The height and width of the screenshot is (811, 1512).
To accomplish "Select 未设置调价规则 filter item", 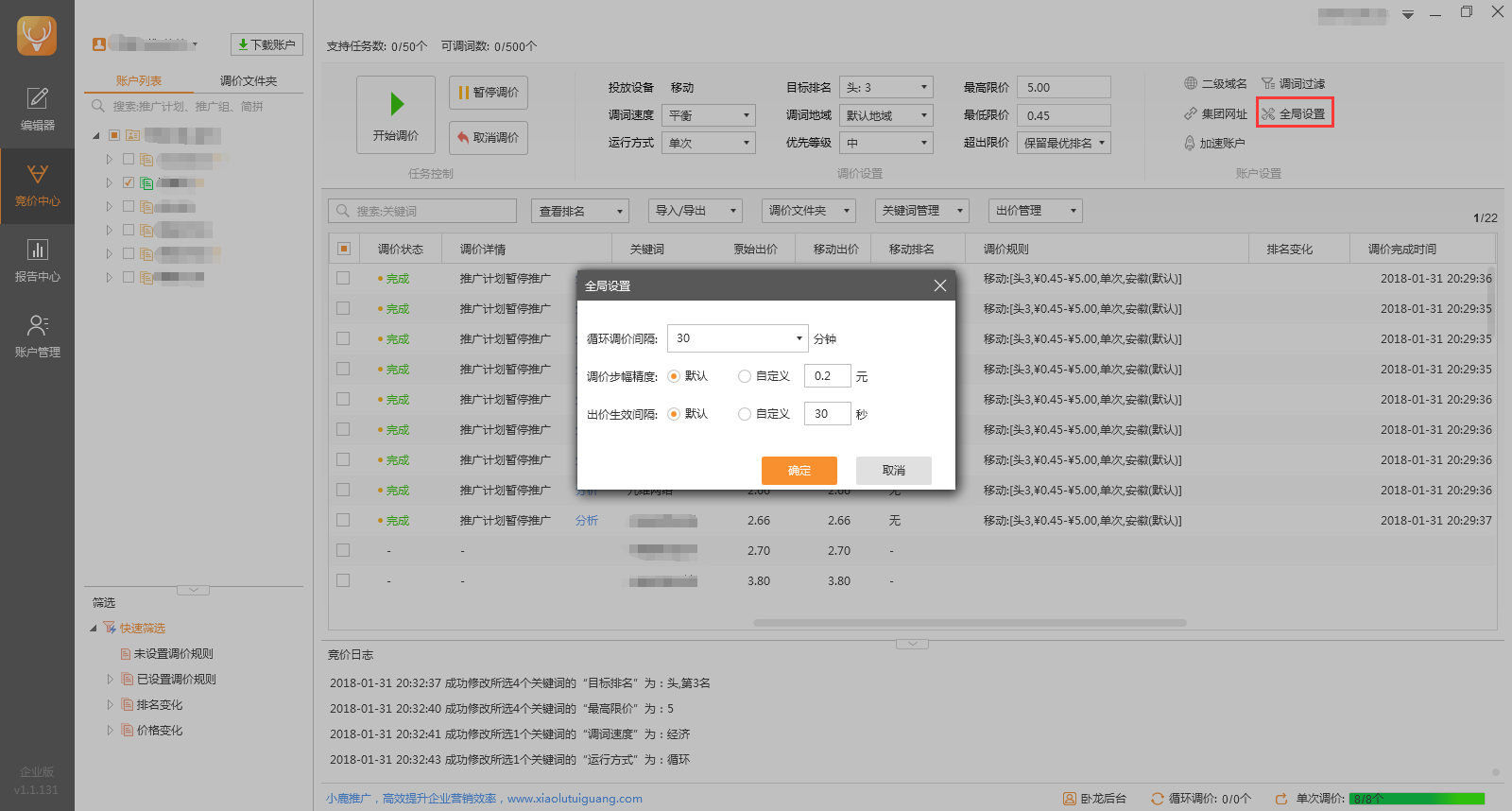I will click(173, 653).
